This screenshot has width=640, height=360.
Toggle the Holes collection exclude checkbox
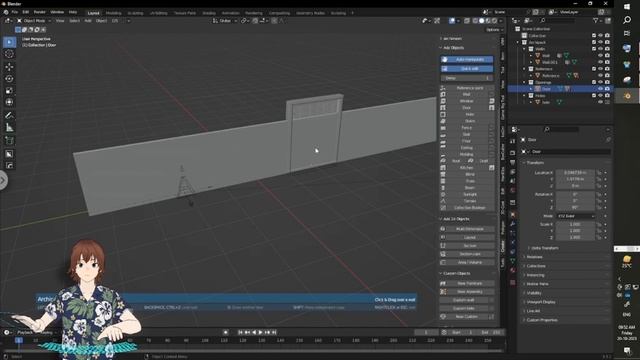tap(594, 96)
